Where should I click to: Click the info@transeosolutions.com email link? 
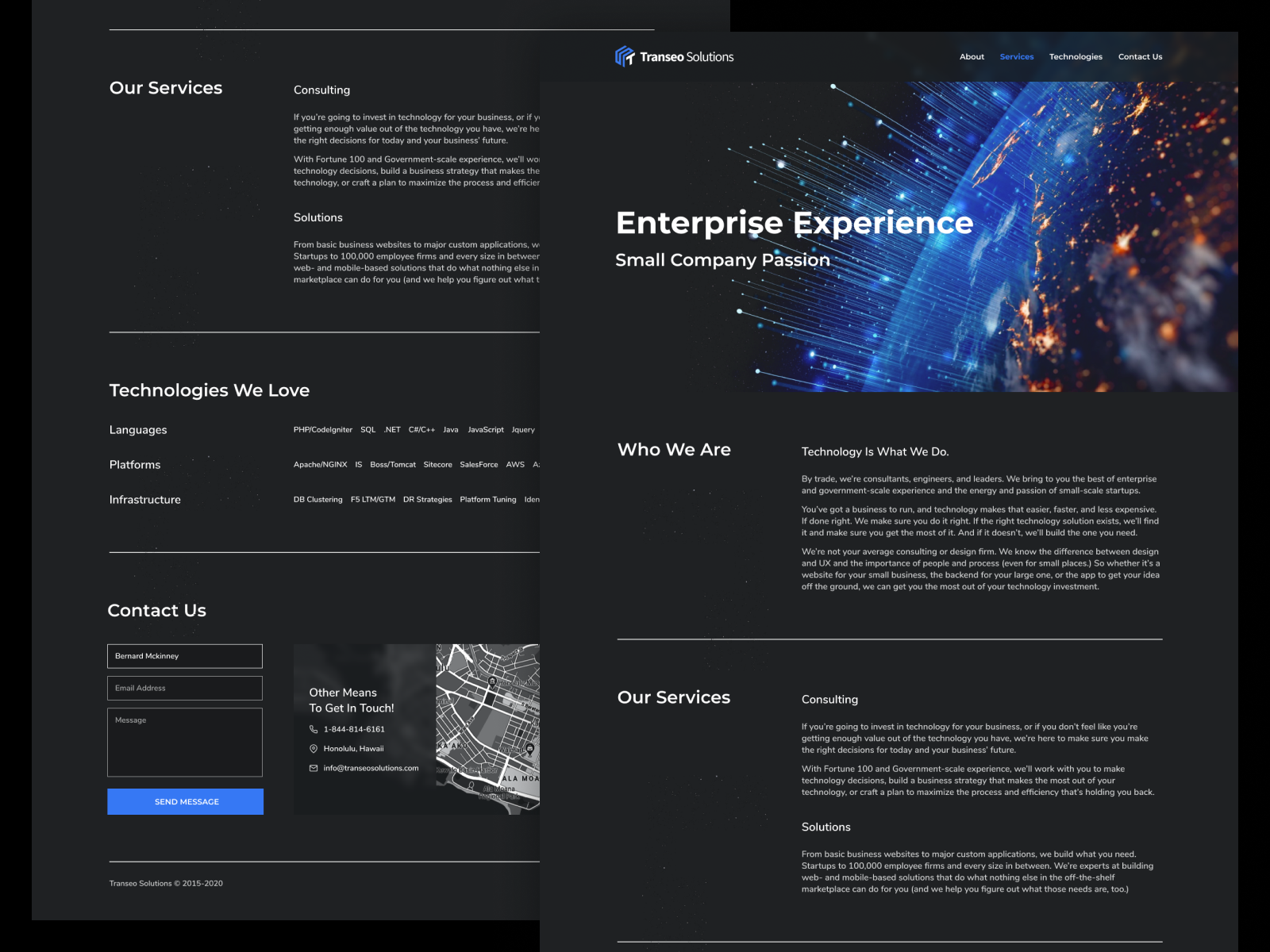(371, 767)
